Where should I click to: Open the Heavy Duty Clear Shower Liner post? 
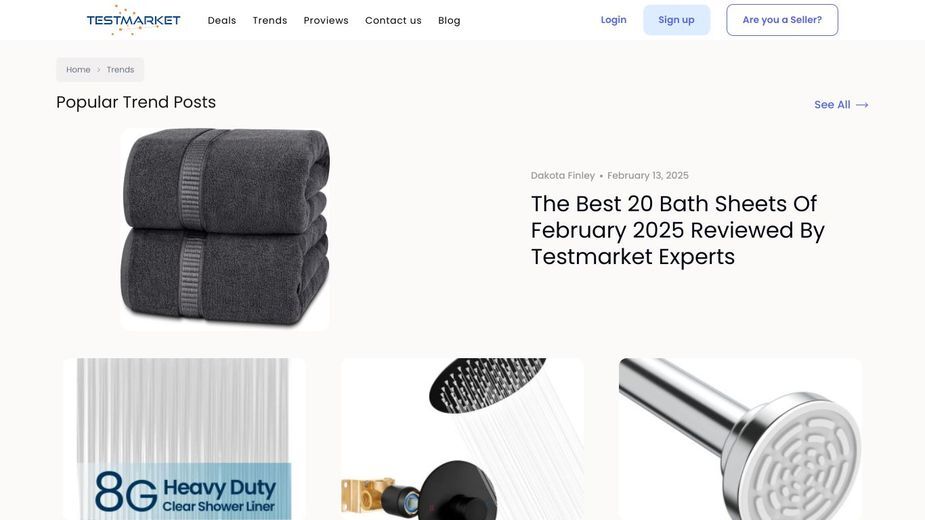coord(184,439)
